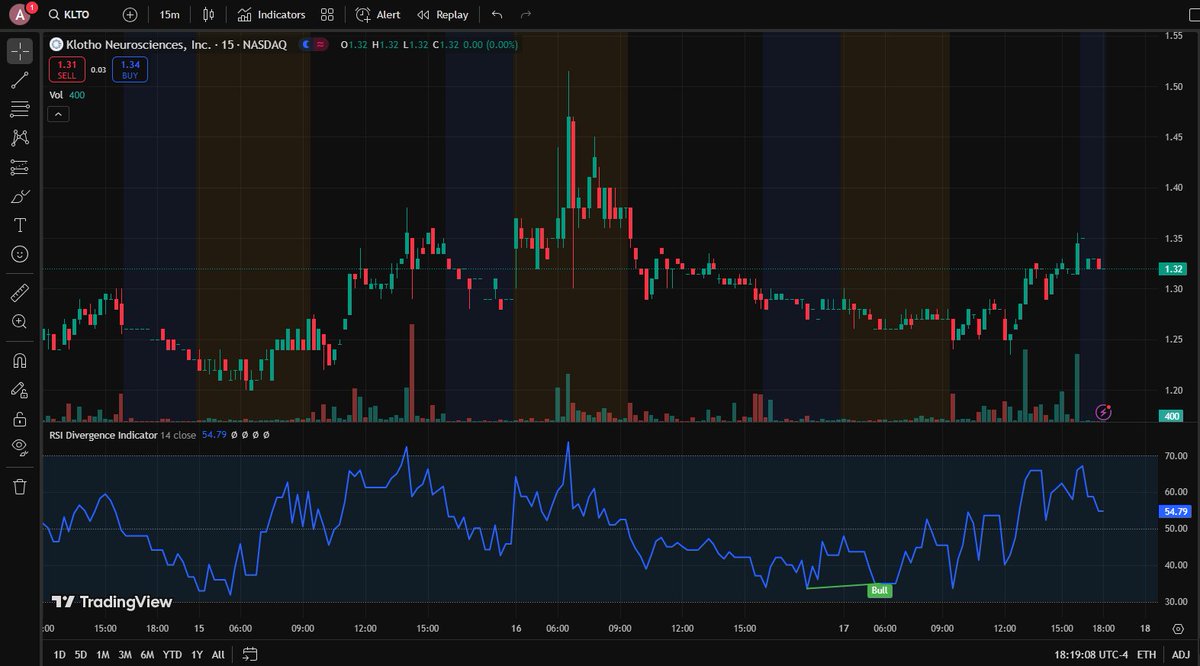This screenshot has height=666, width=1200.
Task: Toggle lock all drawing tools
Action: [20, 418]
